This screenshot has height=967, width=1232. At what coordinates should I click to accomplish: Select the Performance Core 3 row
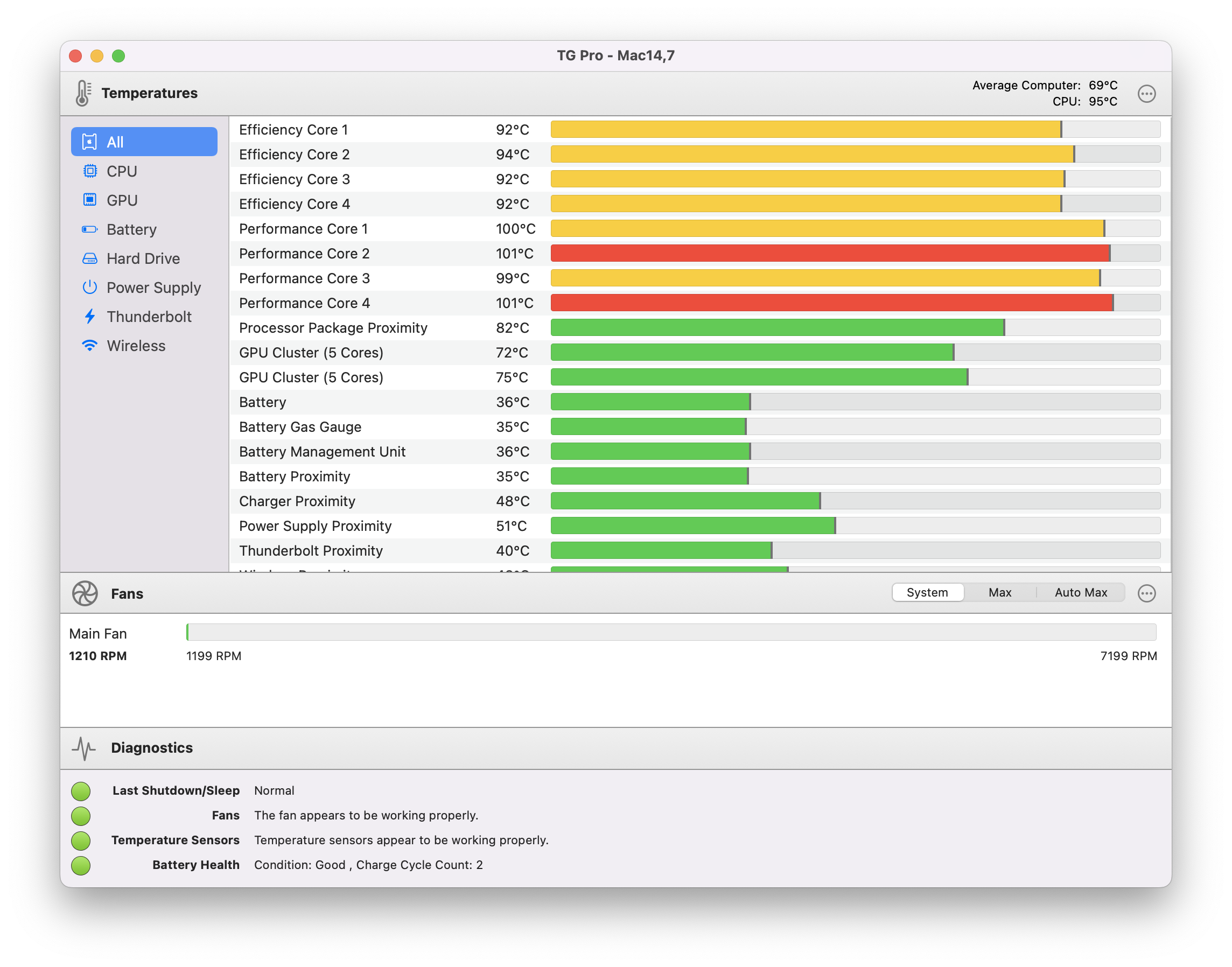tap(699, 278)
